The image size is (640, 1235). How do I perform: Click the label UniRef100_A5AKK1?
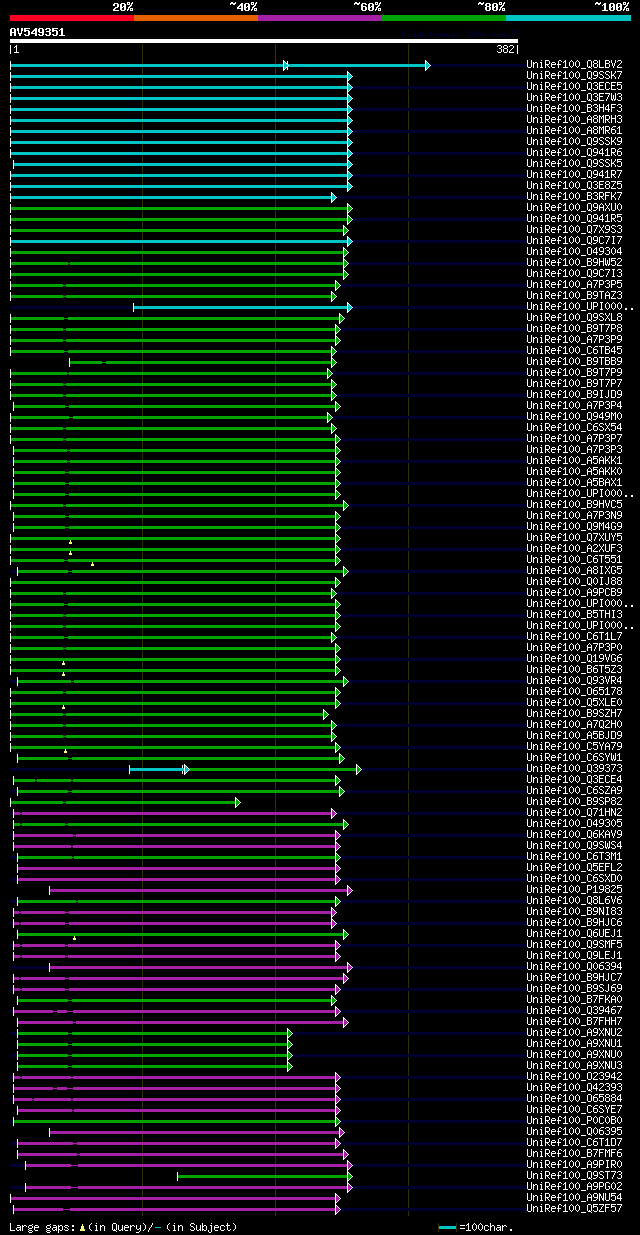coord(574,460)
